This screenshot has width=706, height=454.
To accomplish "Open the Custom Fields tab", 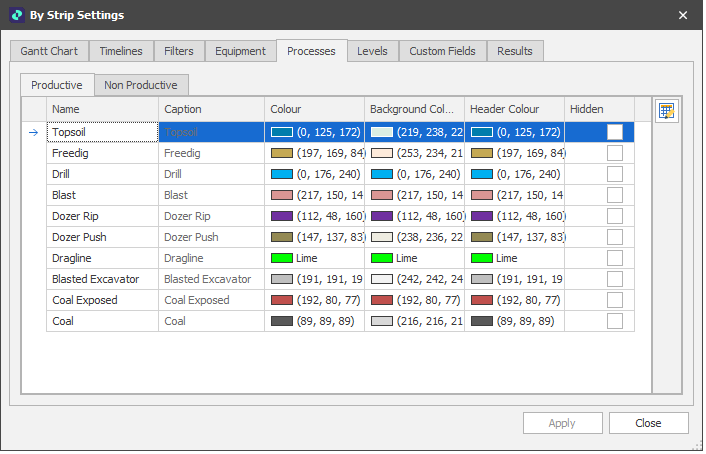I will tap(443, 51).
